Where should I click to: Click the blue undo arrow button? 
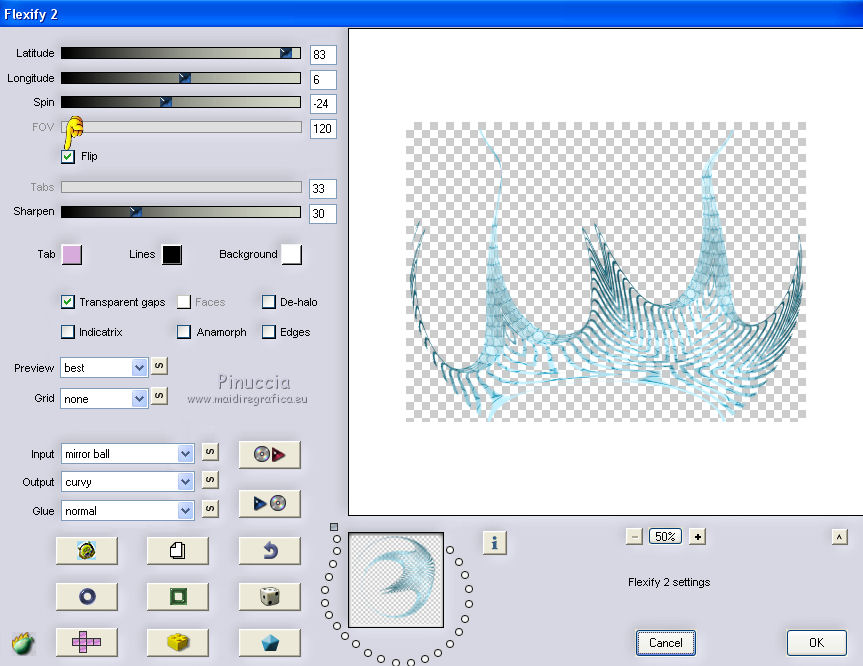tap(269, 550)
